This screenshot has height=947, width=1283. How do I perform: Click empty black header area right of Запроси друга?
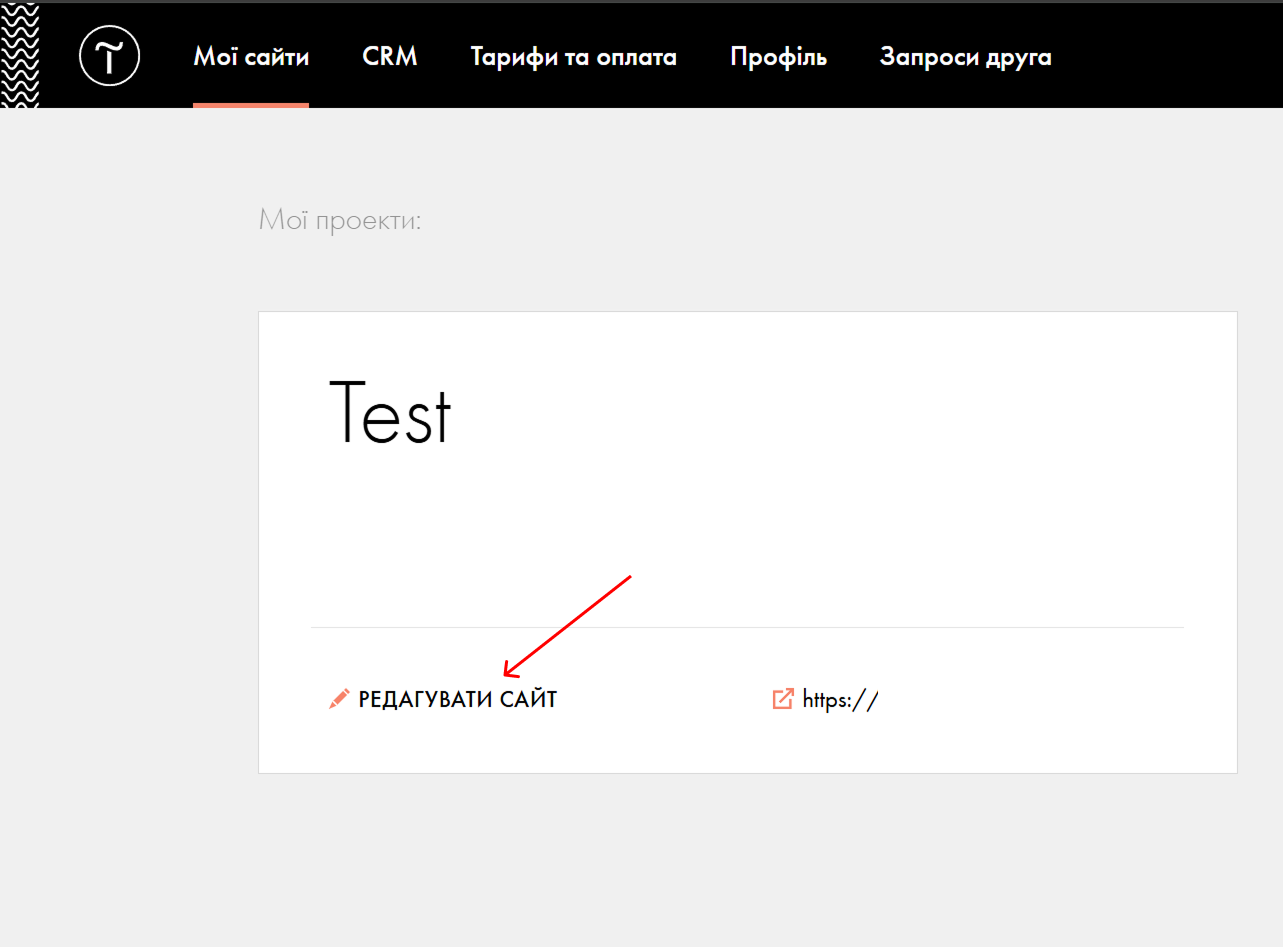point(1170,57)
